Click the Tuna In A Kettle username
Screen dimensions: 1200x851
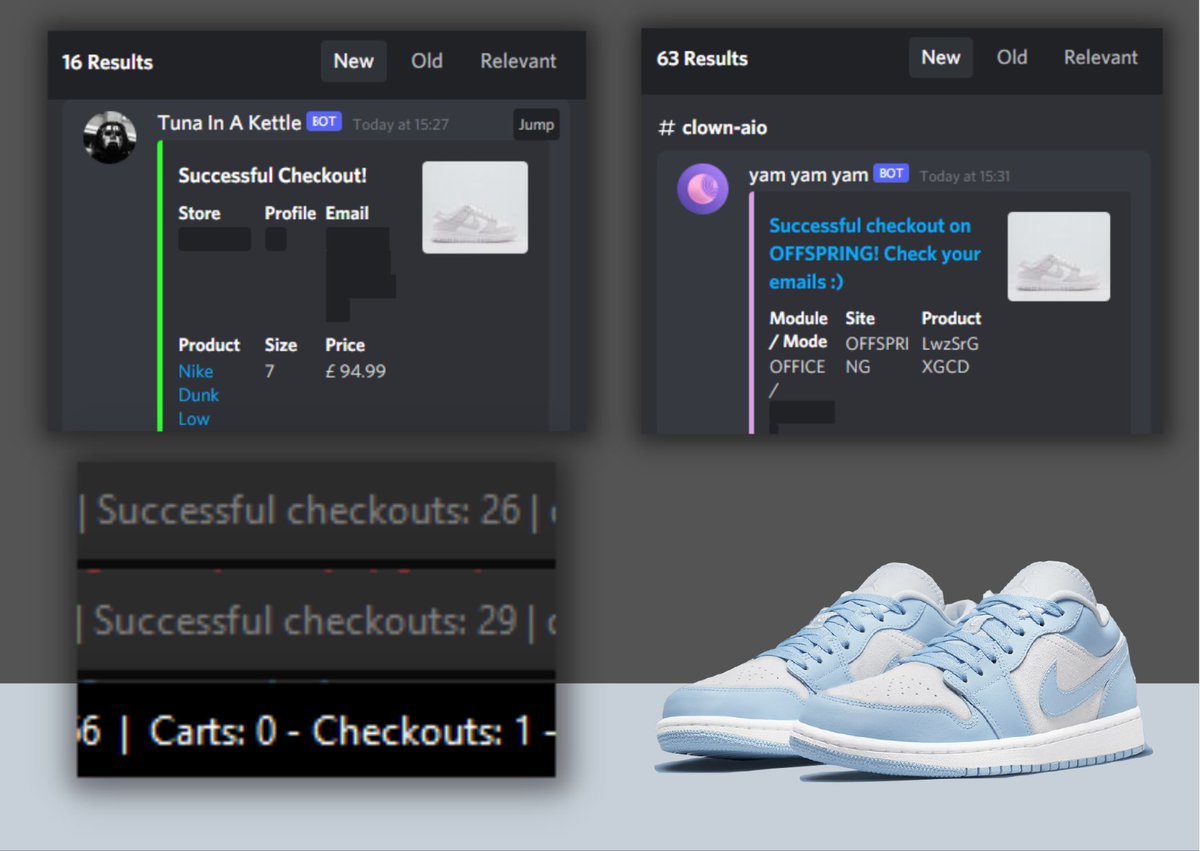229,122
